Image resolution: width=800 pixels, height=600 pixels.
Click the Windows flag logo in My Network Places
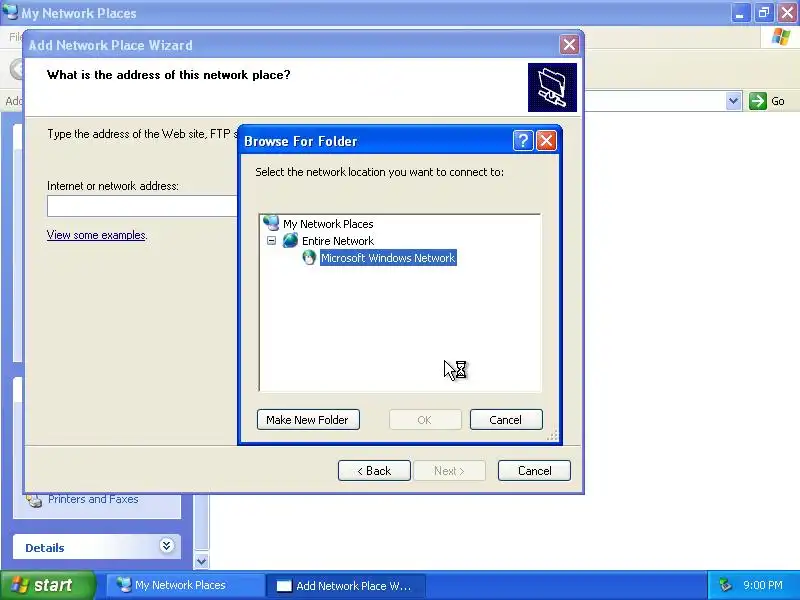(x=781, y=37)
